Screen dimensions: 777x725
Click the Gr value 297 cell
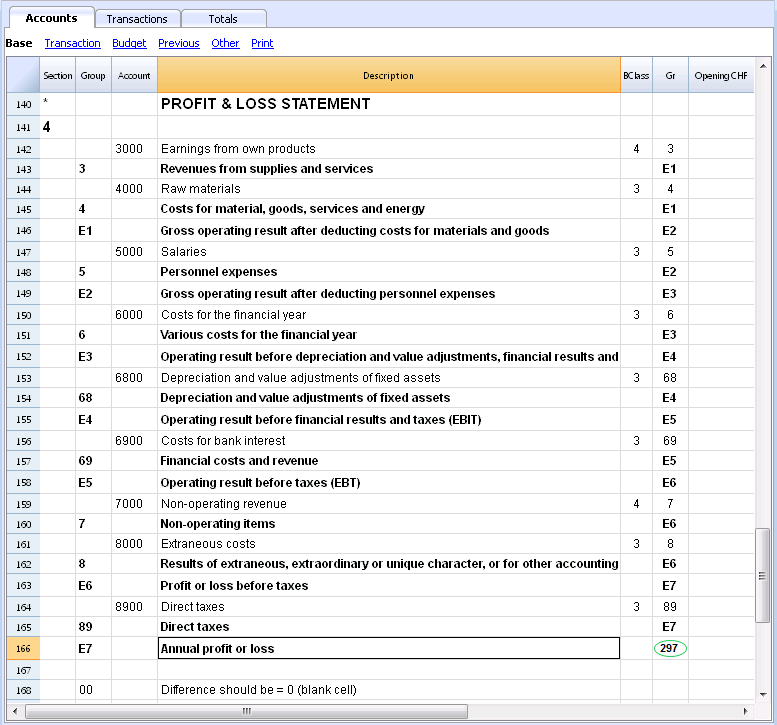[670, 648]
